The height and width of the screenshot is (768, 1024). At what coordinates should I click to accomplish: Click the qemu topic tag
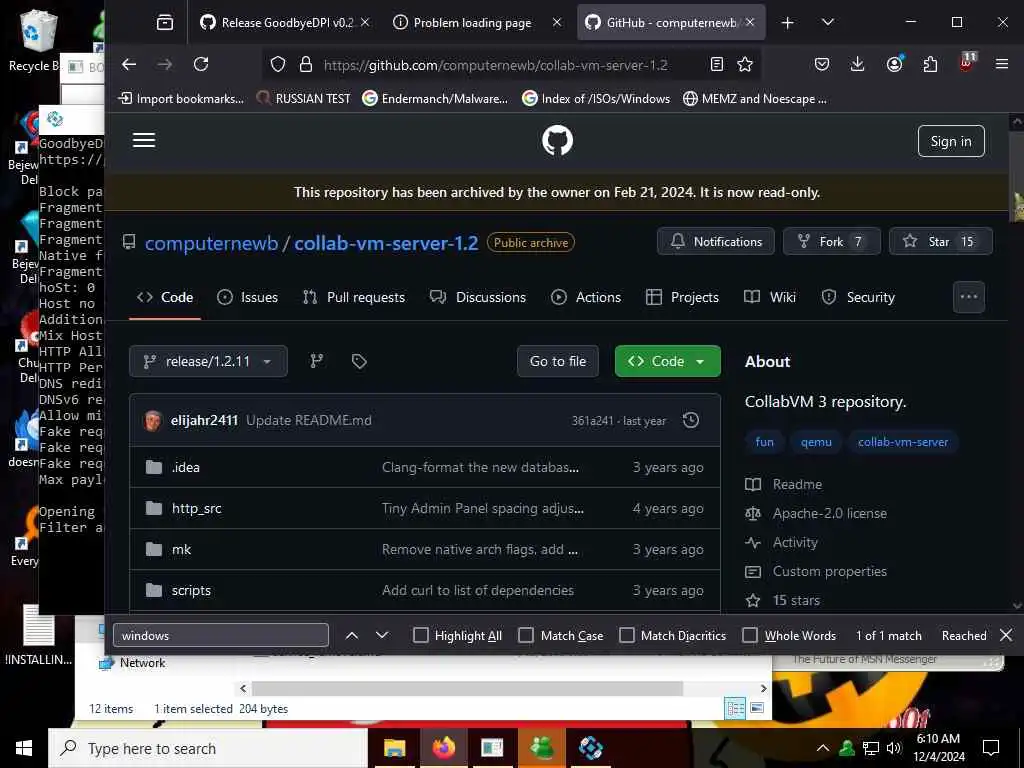click(x=816, y=442)
